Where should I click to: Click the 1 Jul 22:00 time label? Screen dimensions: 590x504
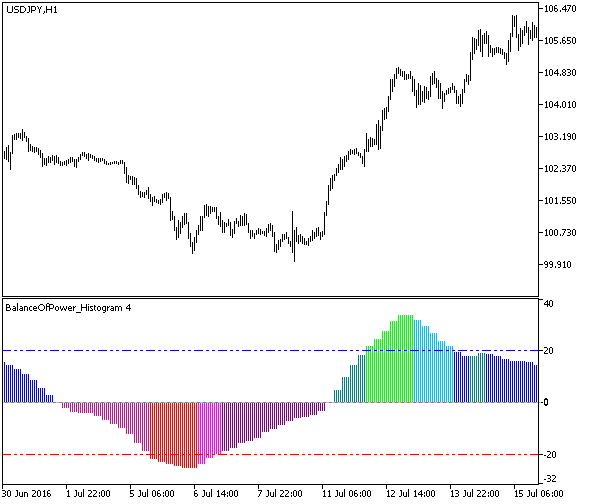(x=88, y=494)
